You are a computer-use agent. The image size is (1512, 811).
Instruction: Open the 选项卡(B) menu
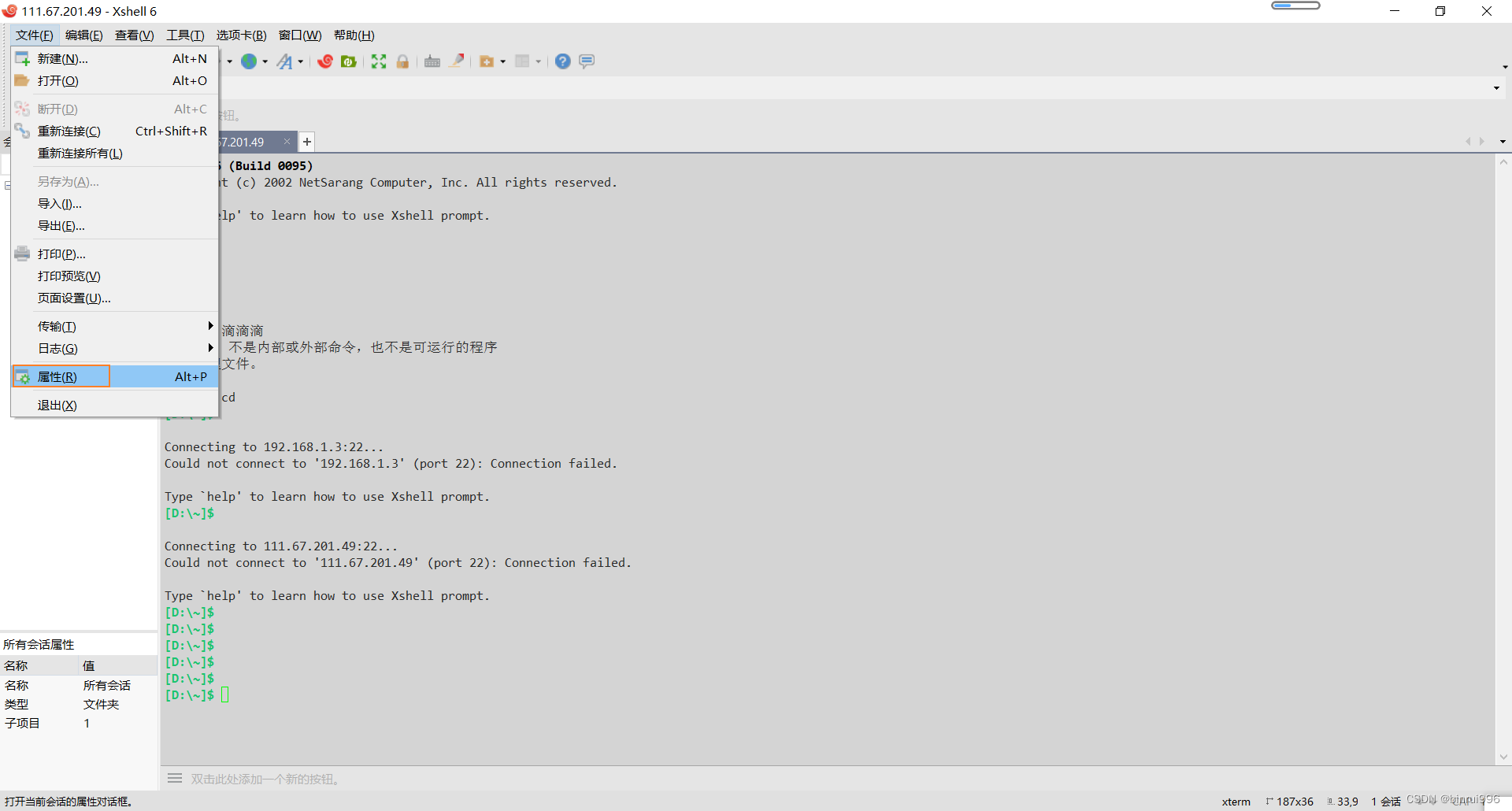(241, 35)
